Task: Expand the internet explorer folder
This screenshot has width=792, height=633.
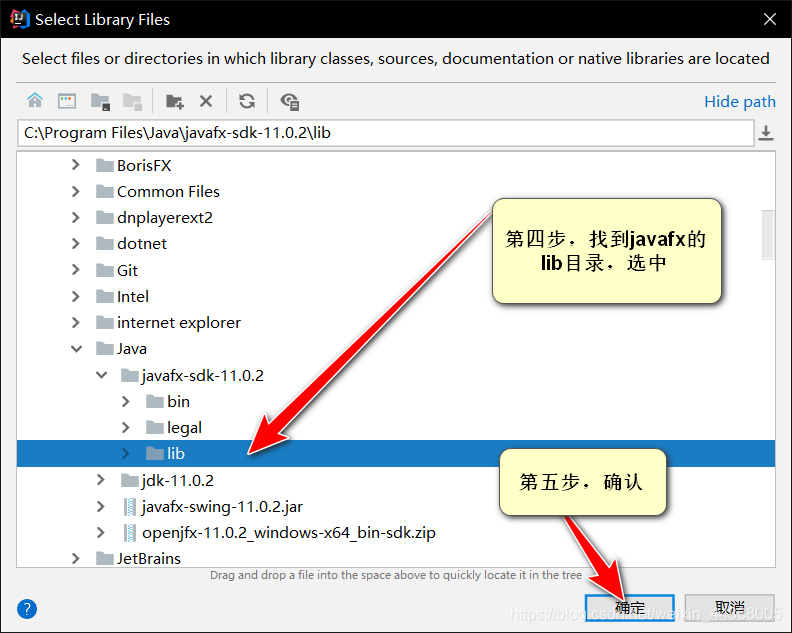Action: tap(76, 322)
